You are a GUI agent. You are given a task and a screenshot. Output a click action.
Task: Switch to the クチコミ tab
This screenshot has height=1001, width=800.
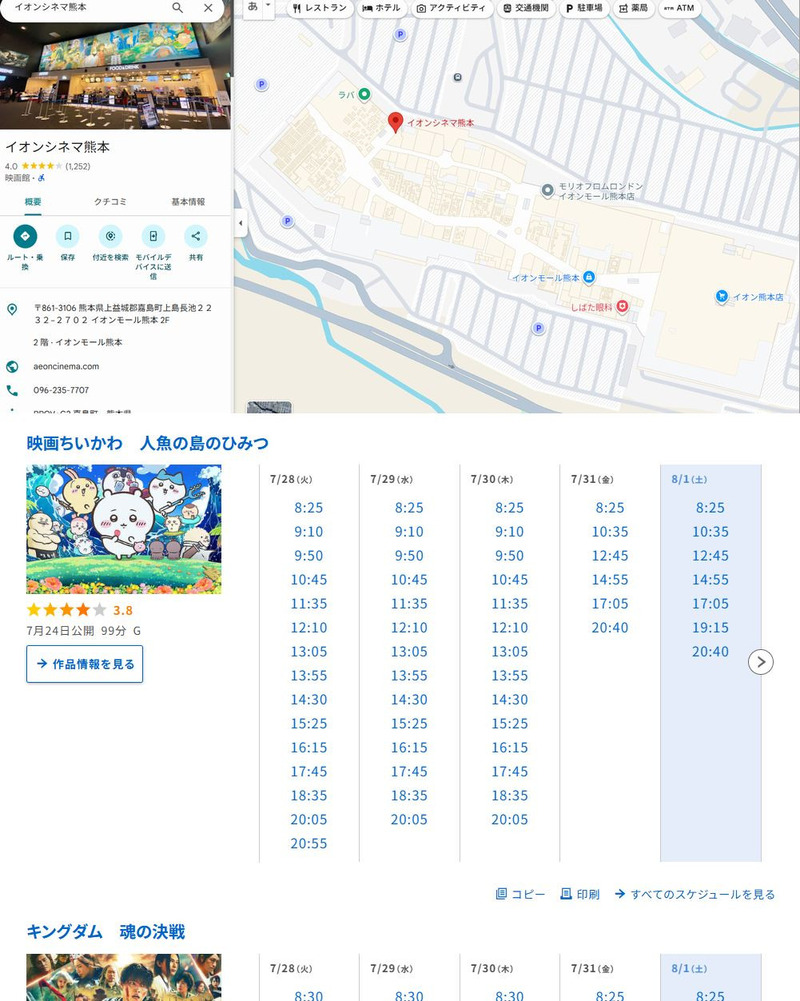pos(110,202)
